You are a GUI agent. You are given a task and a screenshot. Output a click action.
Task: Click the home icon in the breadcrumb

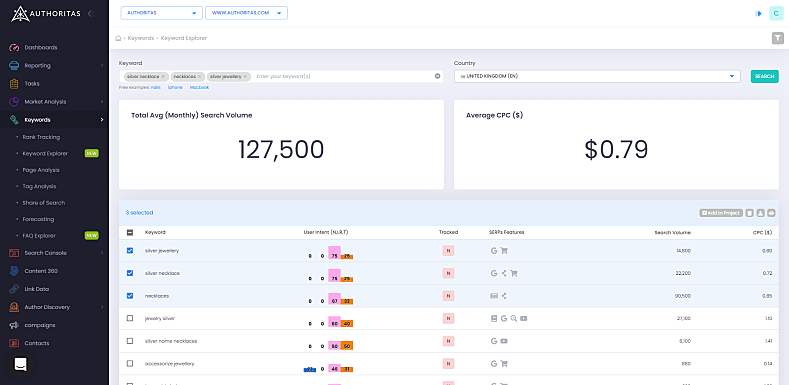(118, 38)
